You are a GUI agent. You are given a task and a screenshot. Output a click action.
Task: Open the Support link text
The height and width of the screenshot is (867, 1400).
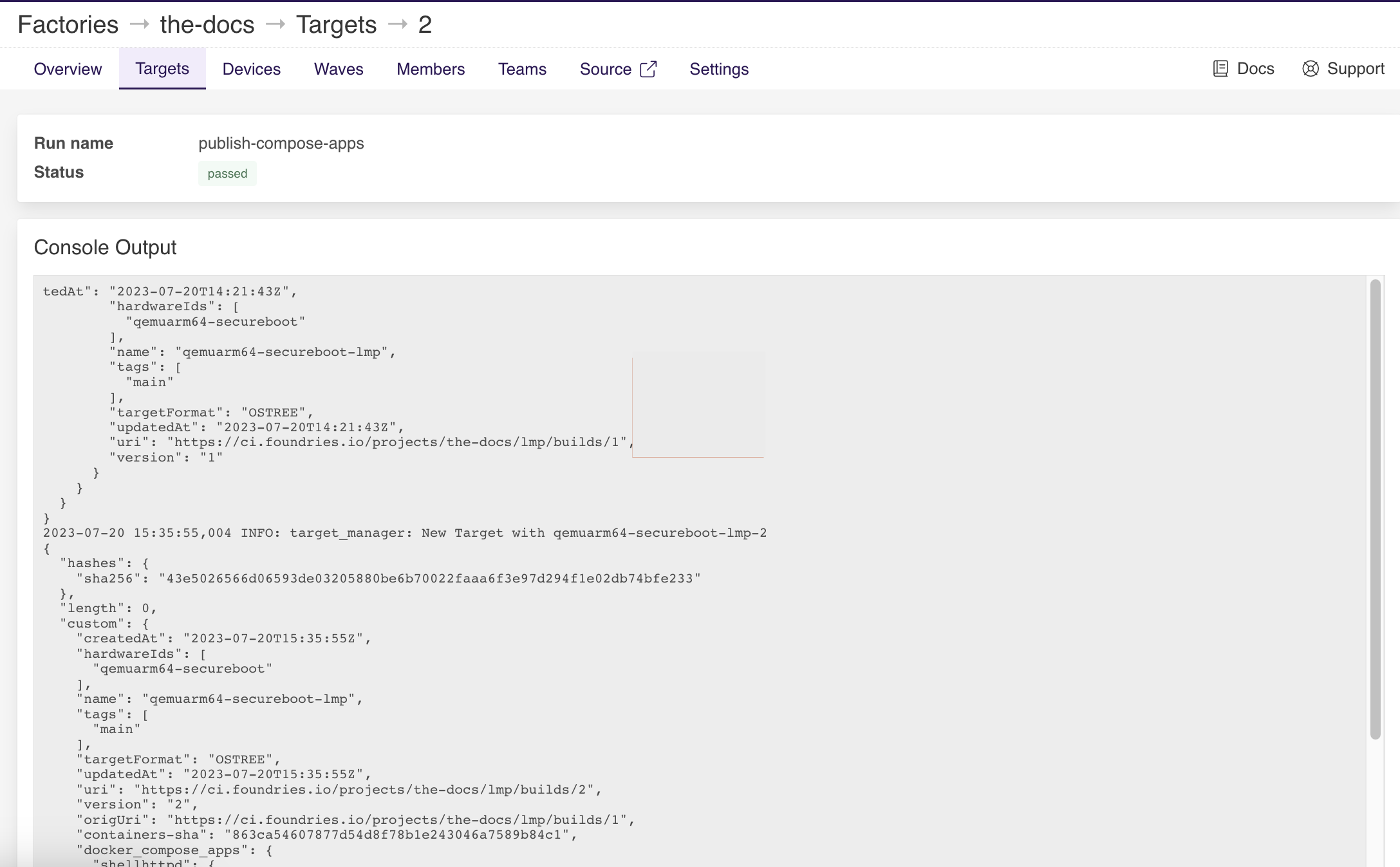(x=1356, y=69)
